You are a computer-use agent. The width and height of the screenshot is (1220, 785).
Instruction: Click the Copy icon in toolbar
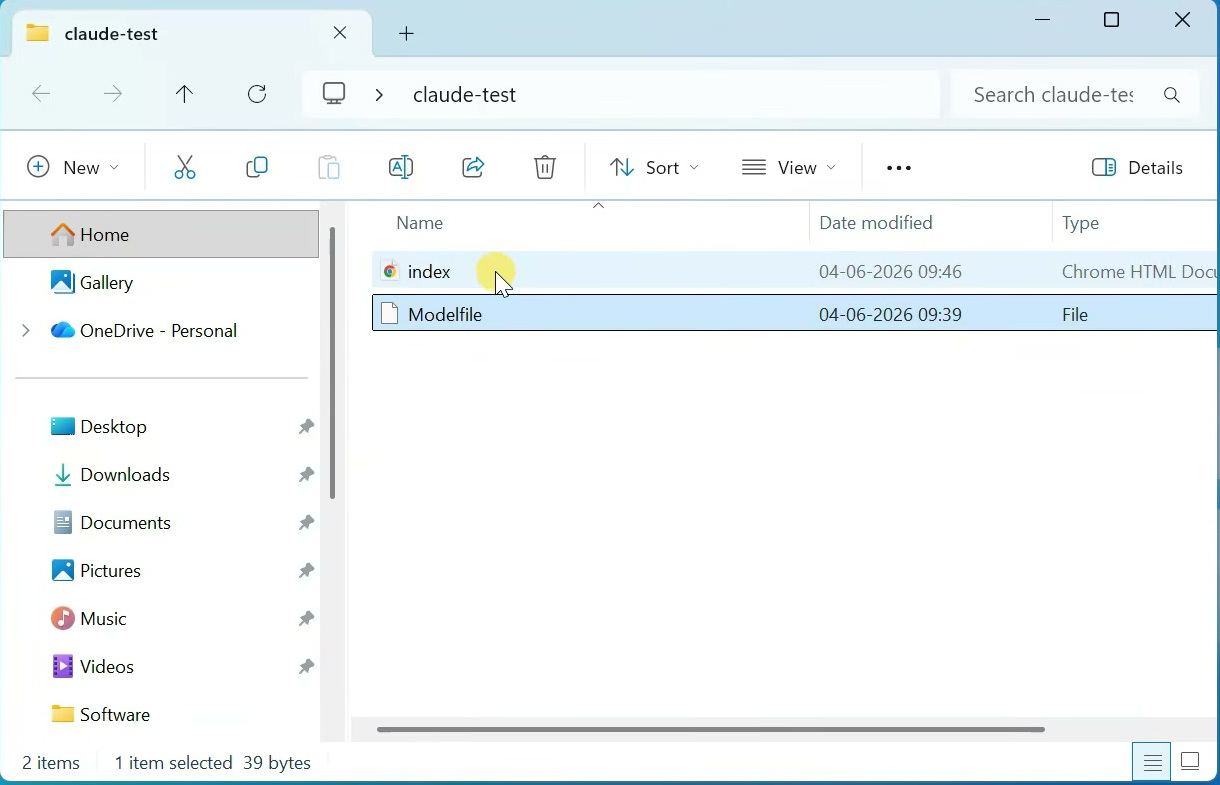[257, 167]
